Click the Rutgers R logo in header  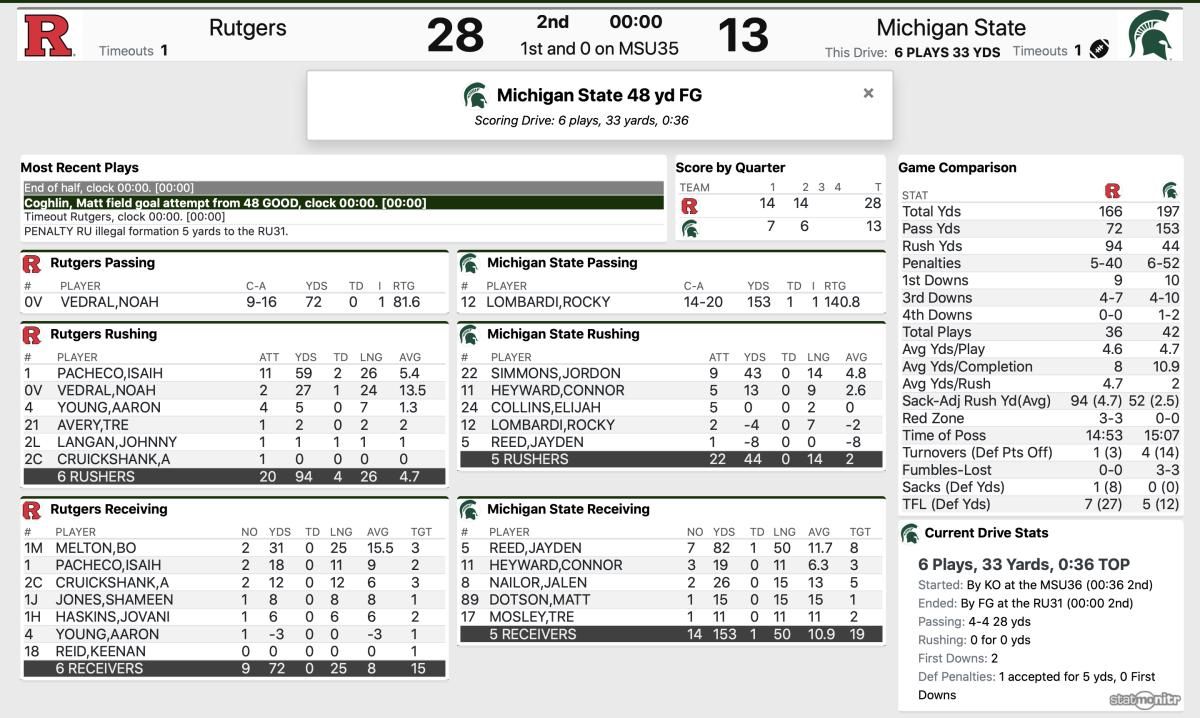coord(48,35)
